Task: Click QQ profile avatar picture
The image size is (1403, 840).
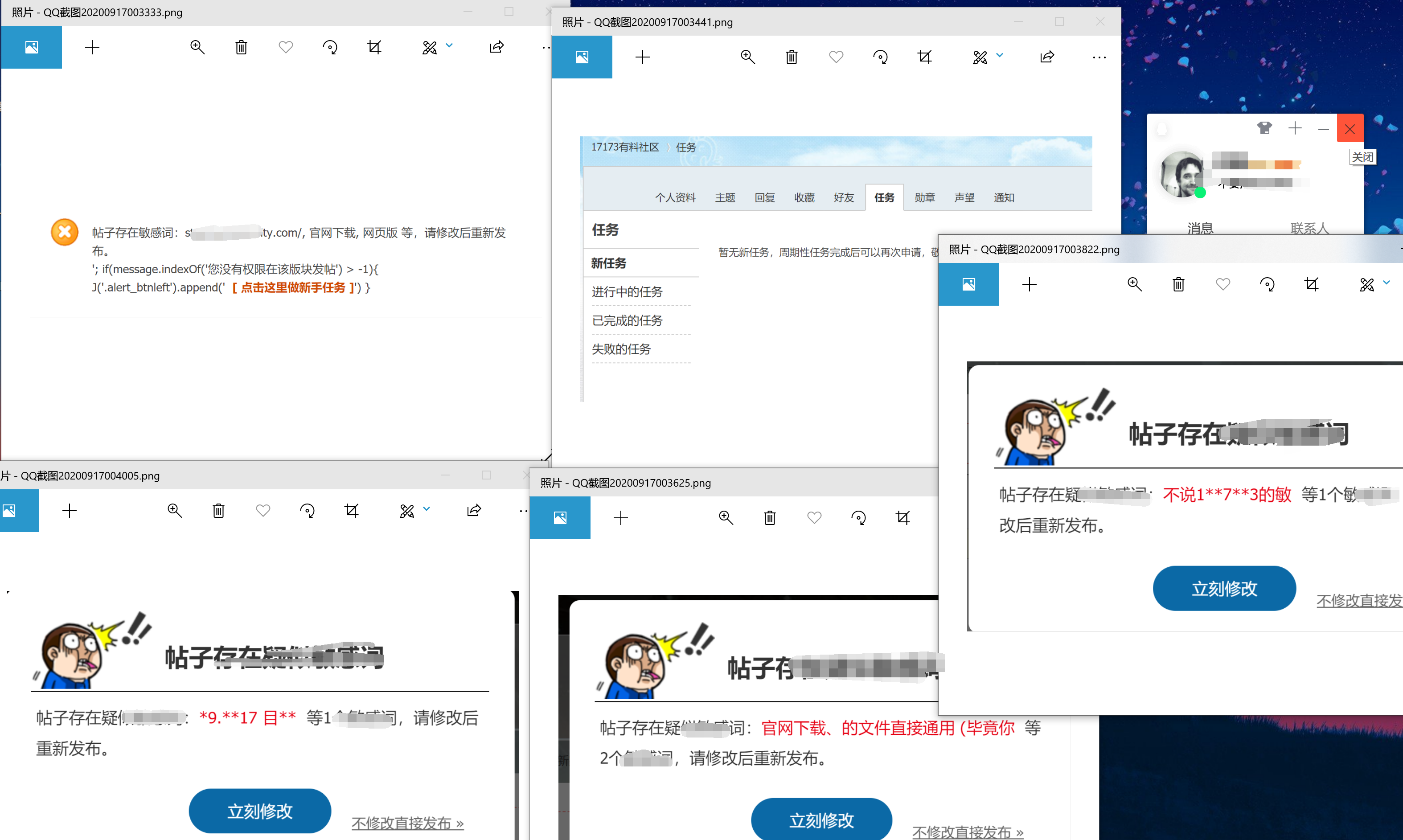Action: [x=1181, y=174]
